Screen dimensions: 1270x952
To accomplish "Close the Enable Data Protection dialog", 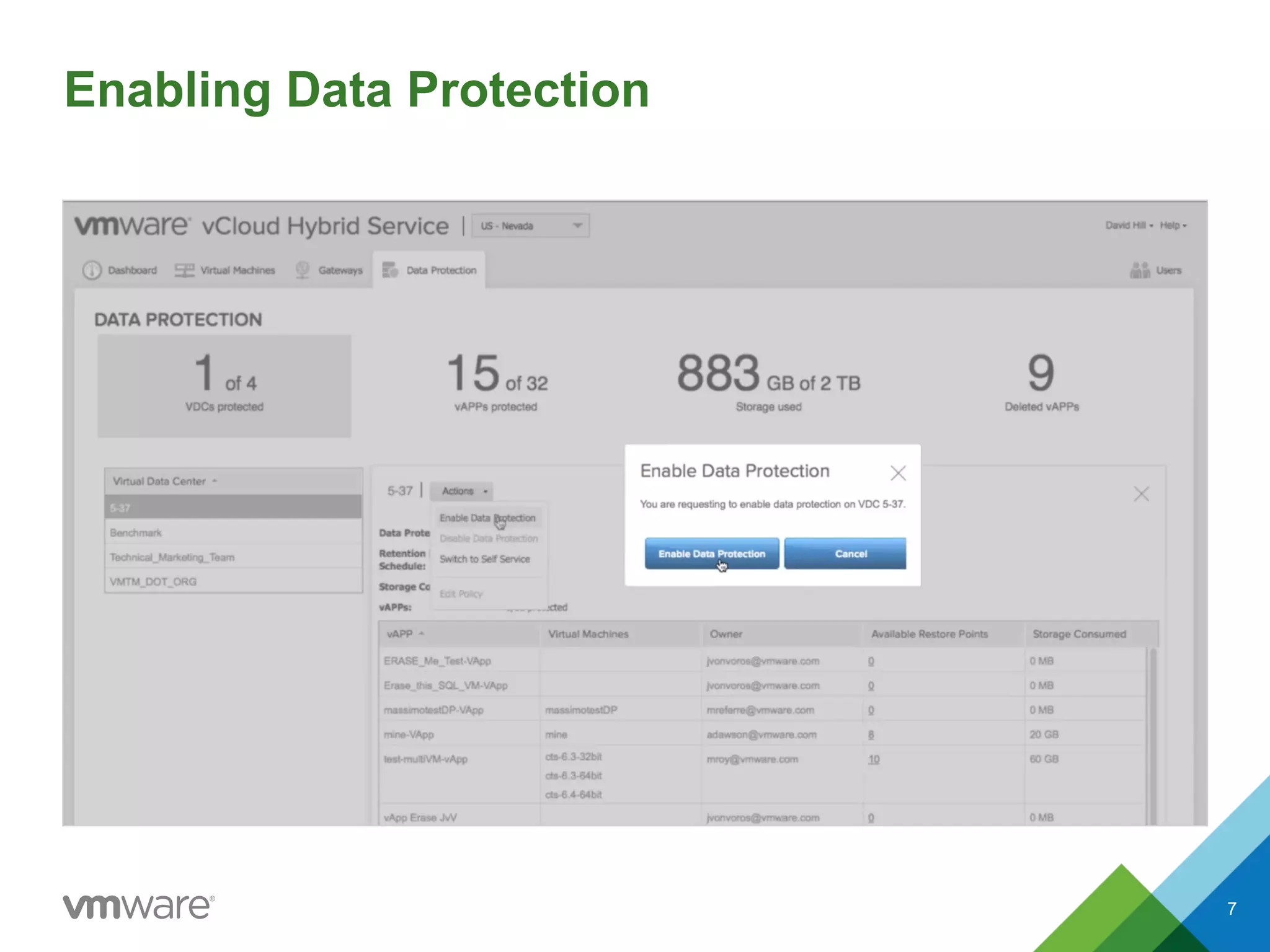I will (x=898, y=474).
